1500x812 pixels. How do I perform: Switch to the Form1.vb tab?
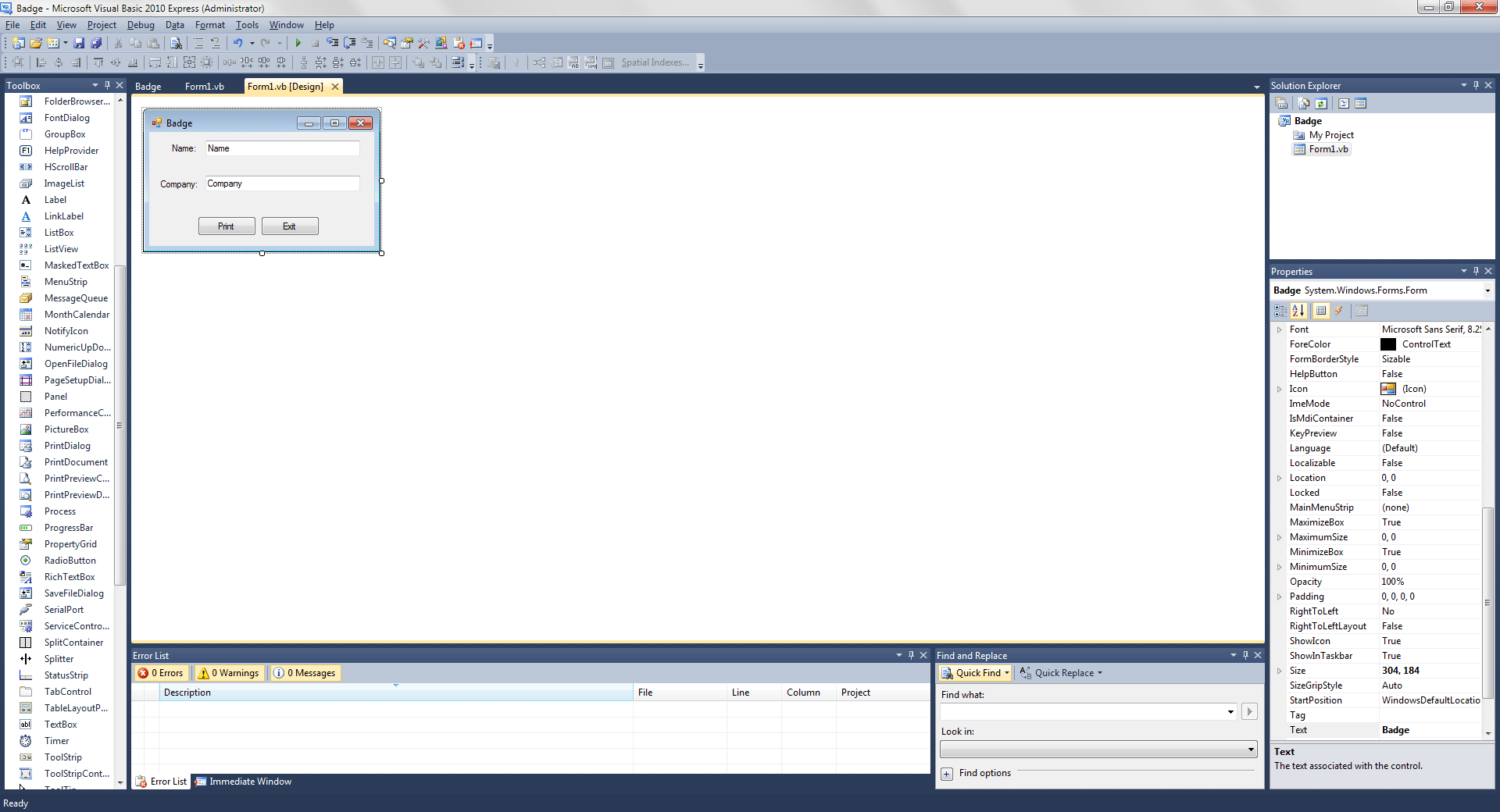tap(205, 86)
